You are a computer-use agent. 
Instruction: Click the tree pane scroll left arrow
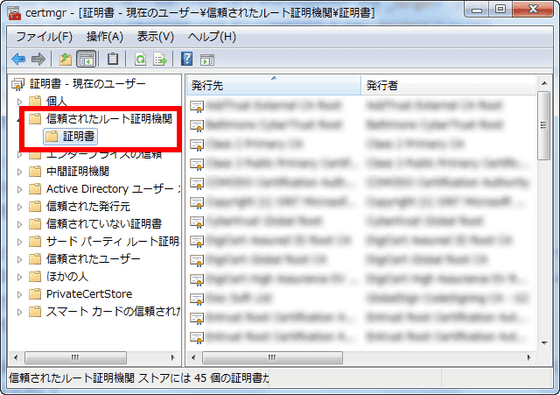click(x=15, y=358)
